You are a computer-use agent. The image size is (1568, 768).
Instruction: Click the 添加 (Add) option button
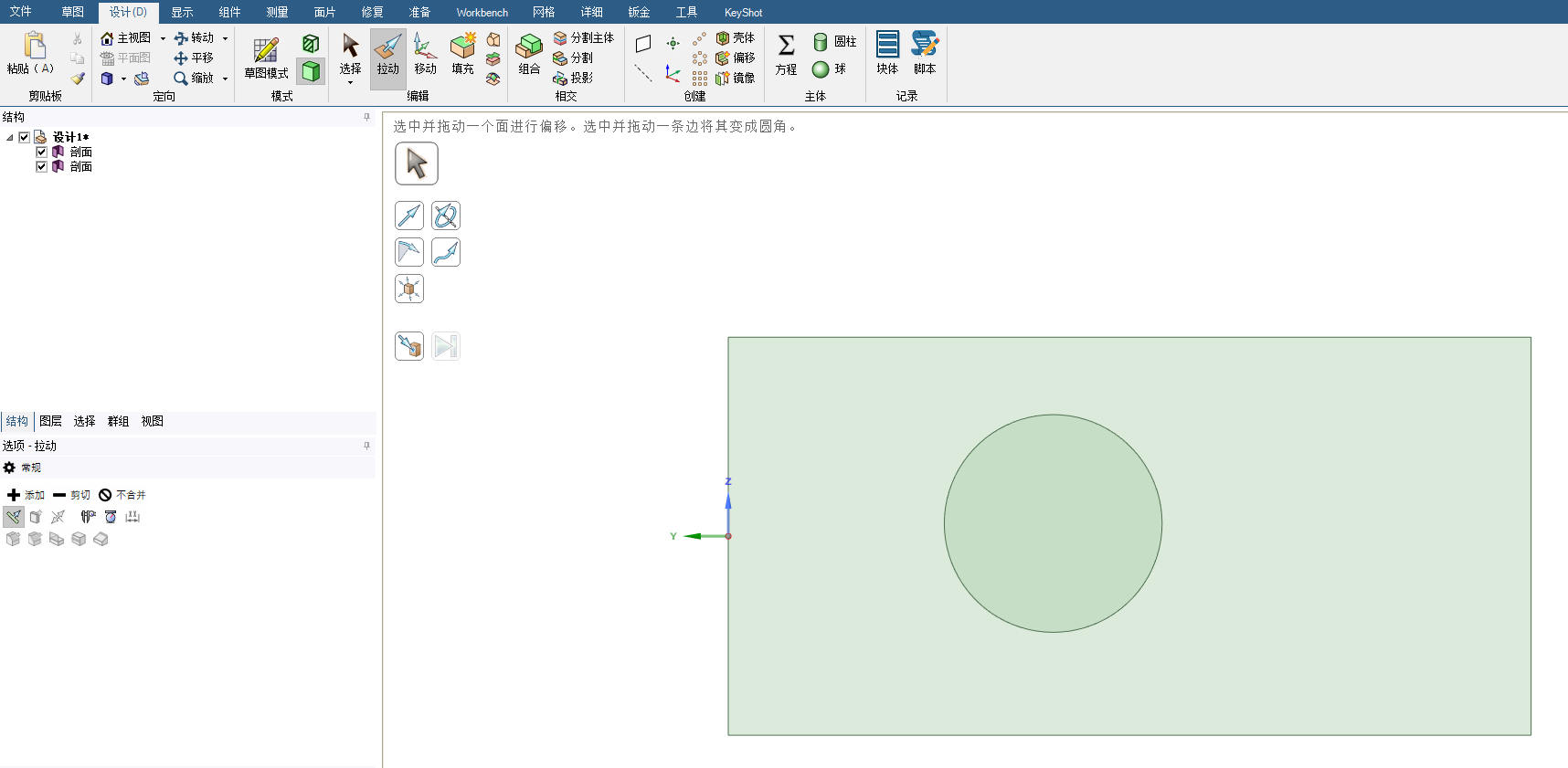click(26, 495)
